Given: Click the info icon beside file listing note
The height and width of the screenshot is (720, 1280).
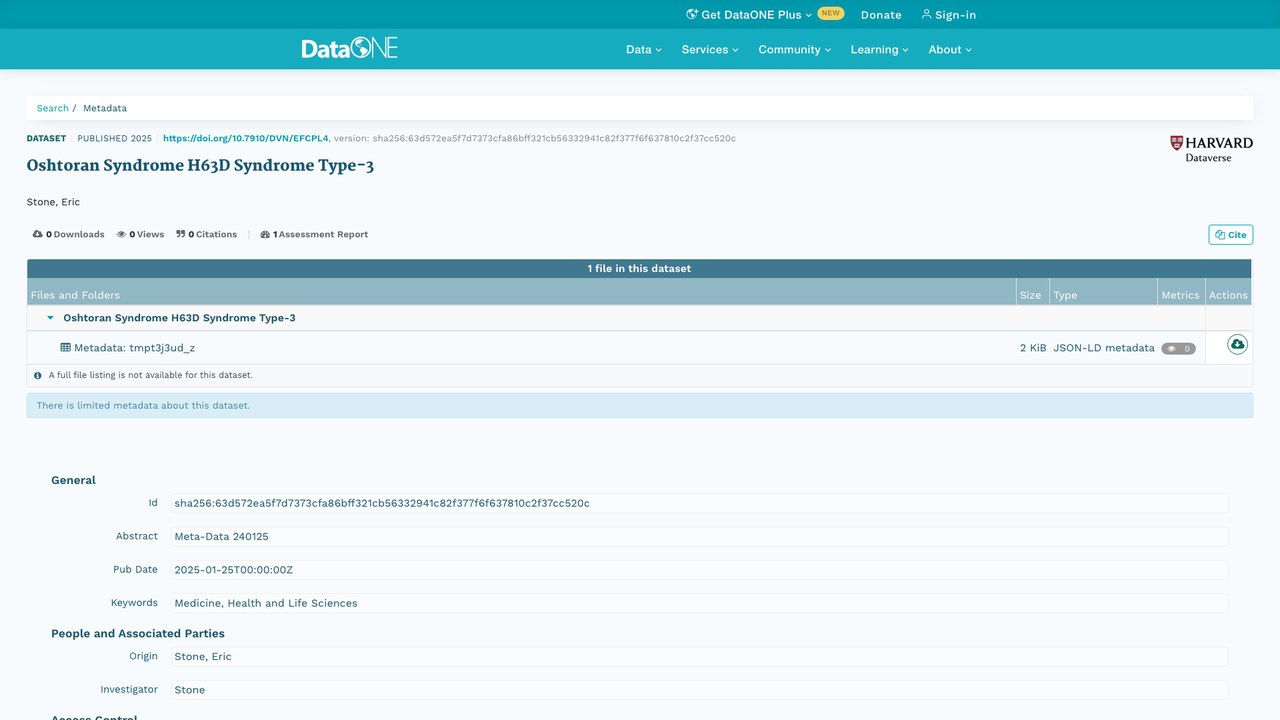Looking at the screenshot, I should coord(38,376).
